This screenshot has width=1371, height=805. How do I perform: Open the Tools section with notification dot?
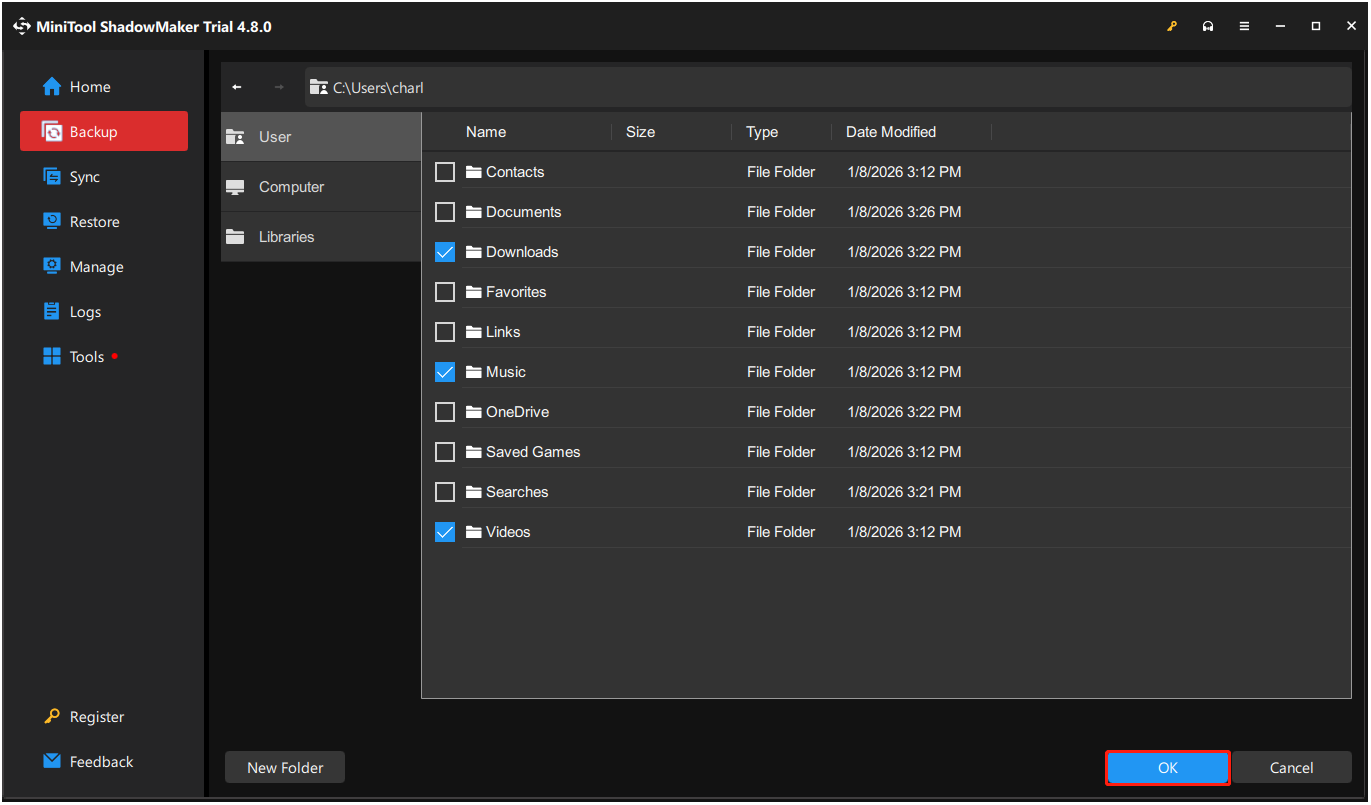tap(88, 356)
